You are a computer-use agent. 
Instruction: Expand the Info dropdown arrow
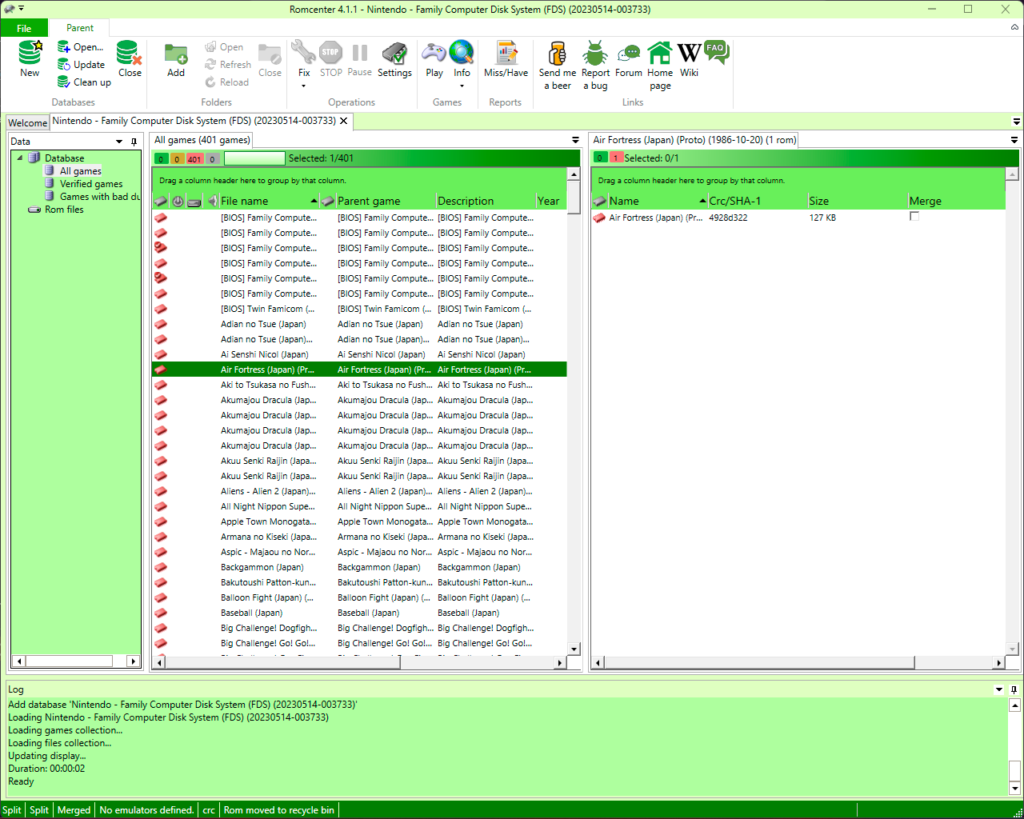pos(462,86)
